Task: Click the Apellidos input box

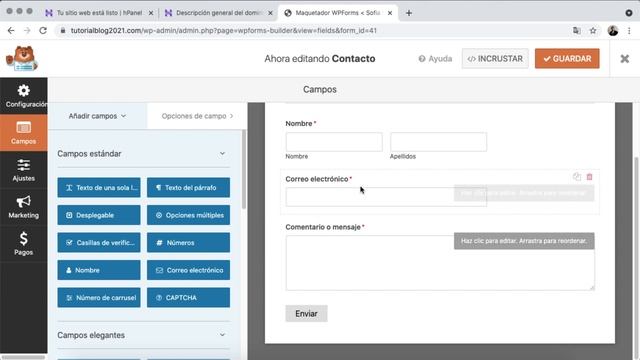Action: (438, 142)
